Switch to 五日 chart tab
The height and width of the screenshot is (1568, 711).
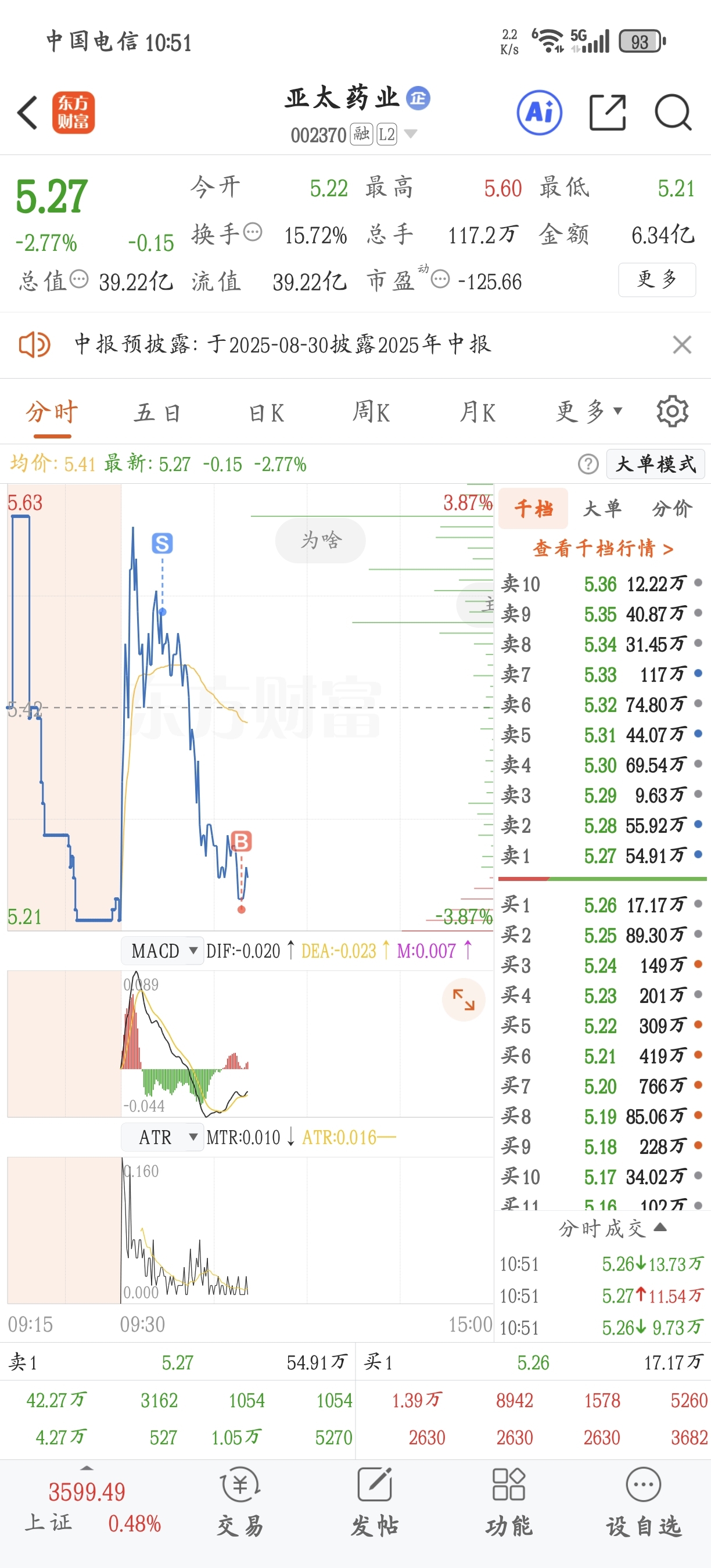click(x=157, y=413)
